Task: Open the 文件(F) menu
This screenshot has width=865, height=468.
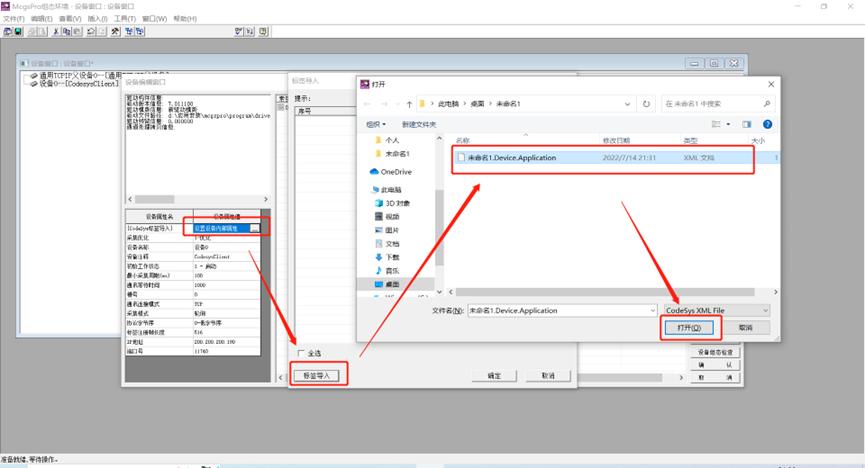Action: [x=14, y=19]
